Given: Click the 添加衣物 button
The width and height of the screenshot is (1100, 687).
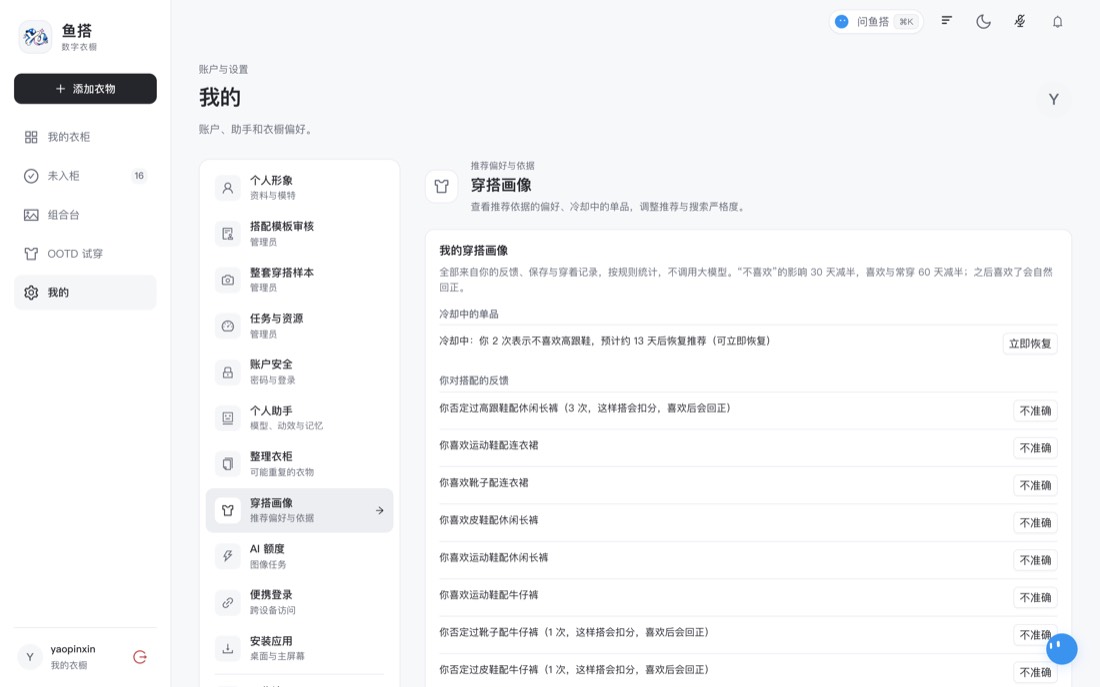Looking at the screenshot, I should [x=86, y=88].
